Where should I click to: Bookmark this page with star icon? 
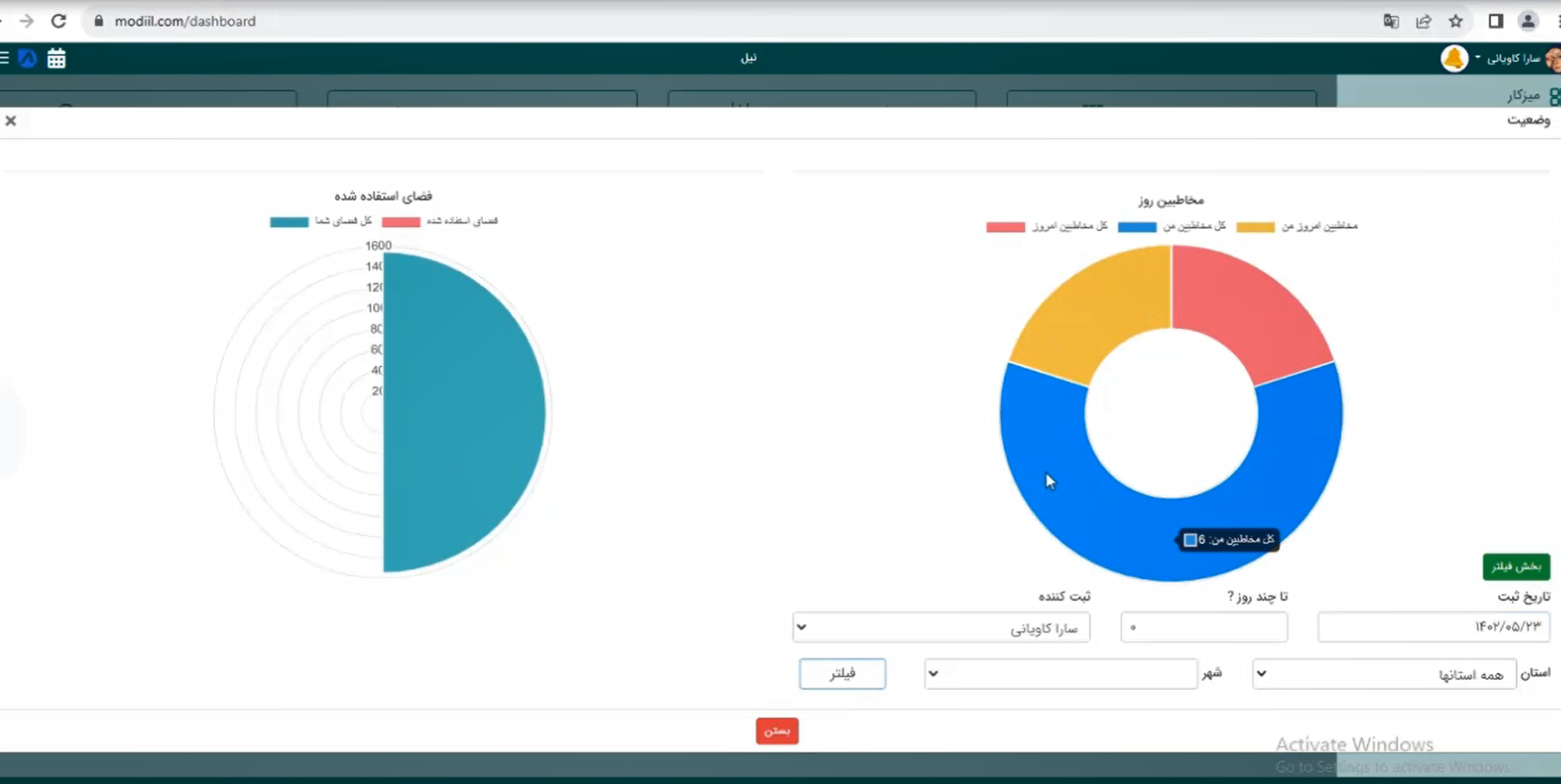(1456, 21)
